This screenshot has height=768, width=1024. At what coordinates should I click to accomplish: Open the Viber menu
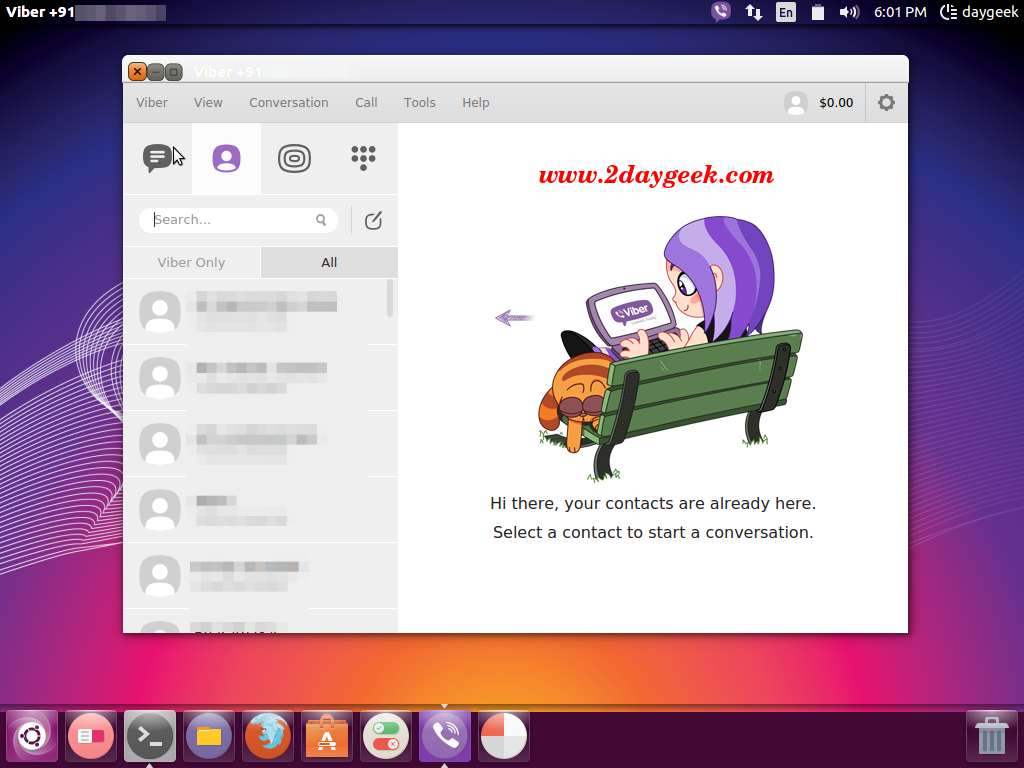point(152,103)
